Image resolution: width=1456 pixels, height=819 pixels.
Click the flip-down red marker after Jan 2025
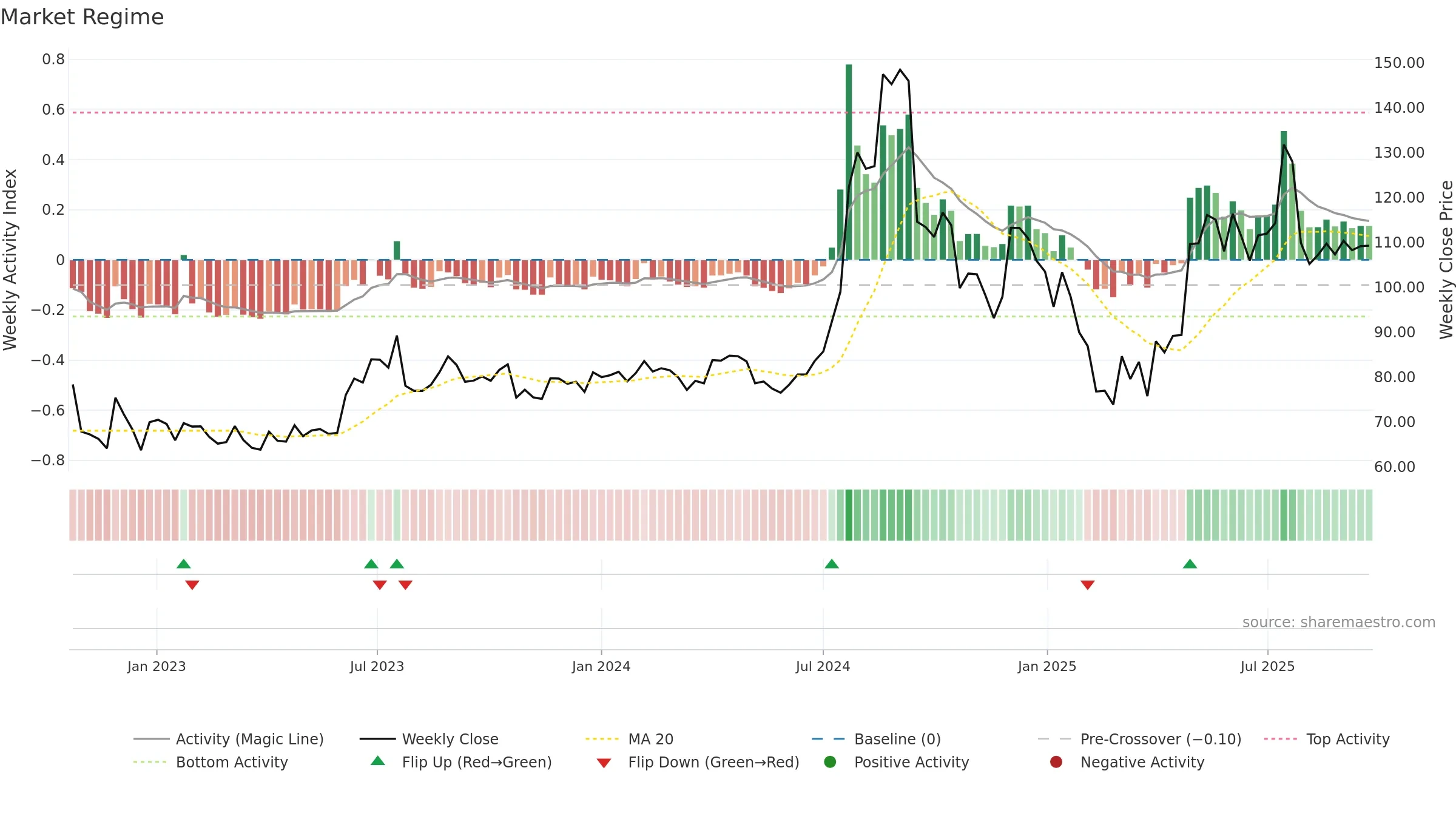coord(1088,585)
